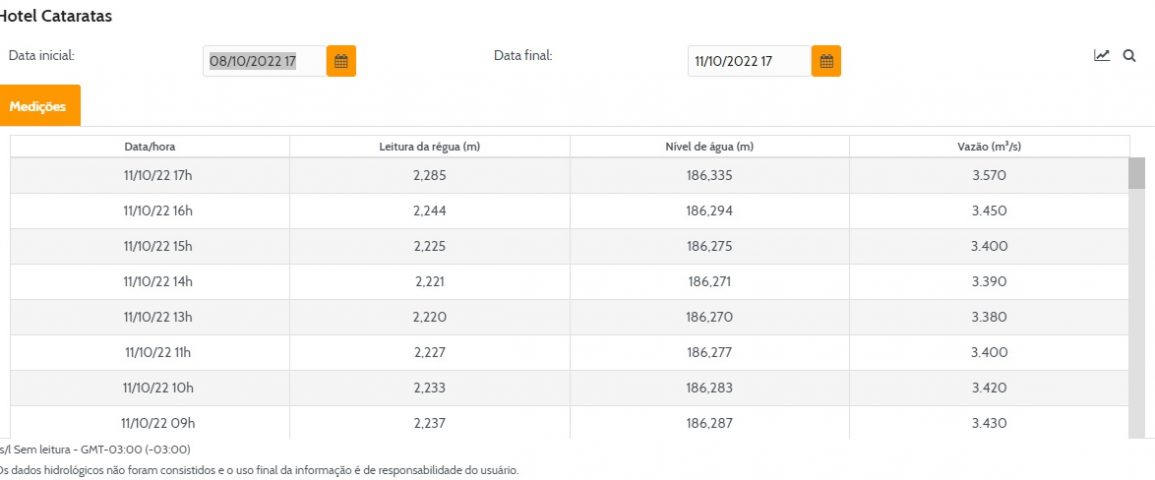Open the Data final calendar picker
1155x480 pixels.
pos(826,61)
